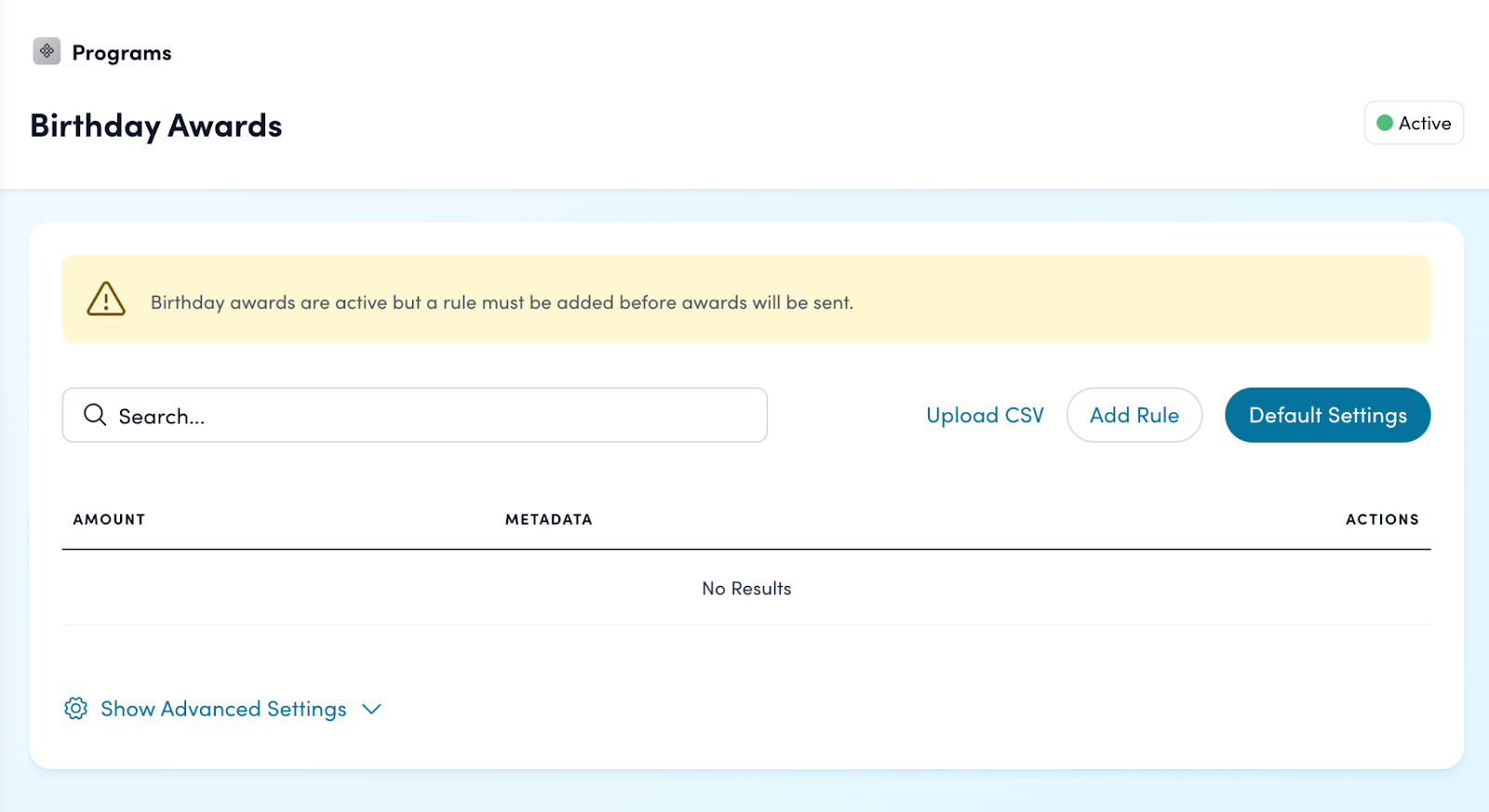The height and width of the screenshot is (812, 1489).
Task: Click the ACTIONS column header
Action: coord(1381,519)
